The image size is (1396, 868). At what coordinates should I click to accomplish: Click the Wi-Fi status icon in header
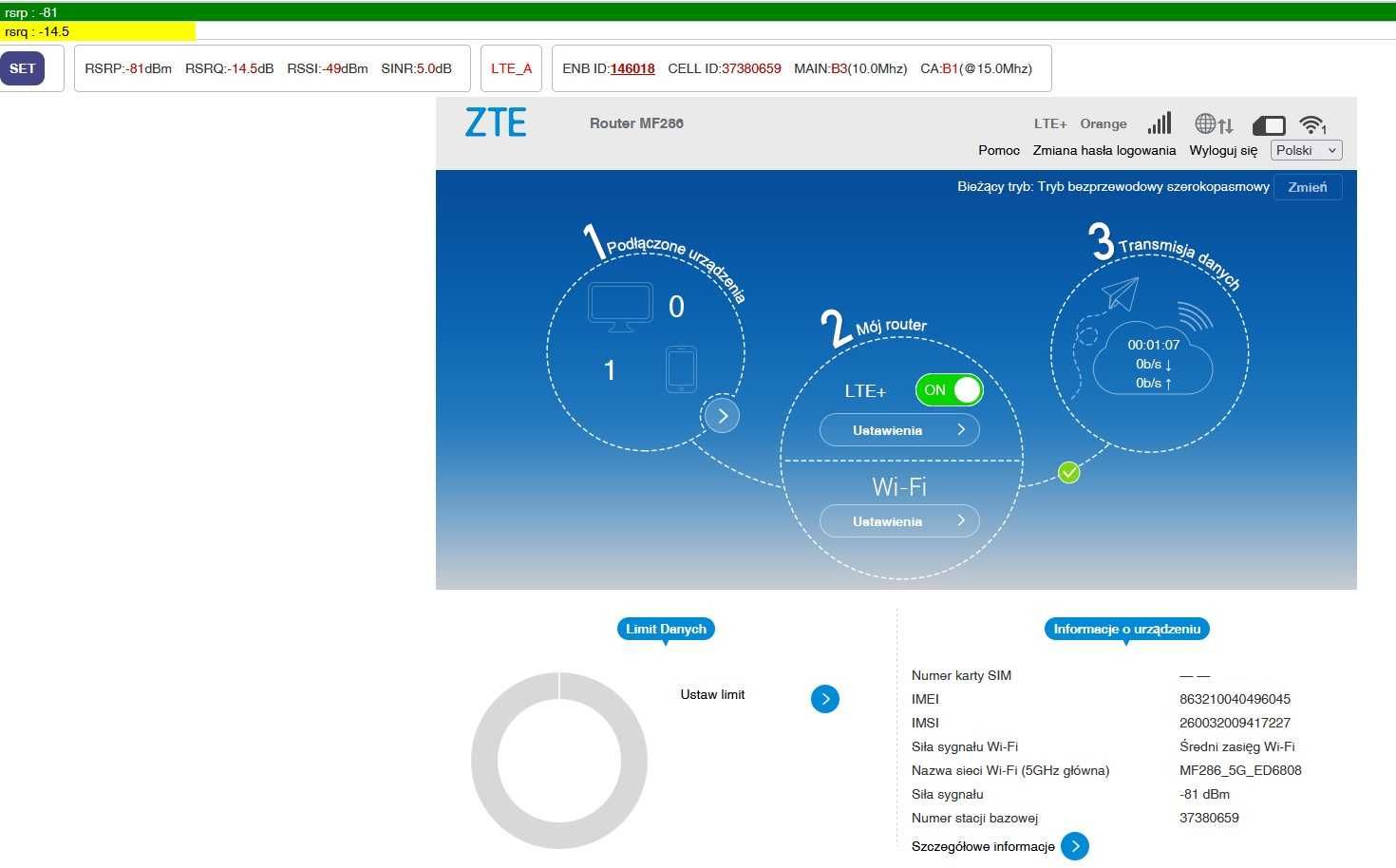tap(1313, 124)
